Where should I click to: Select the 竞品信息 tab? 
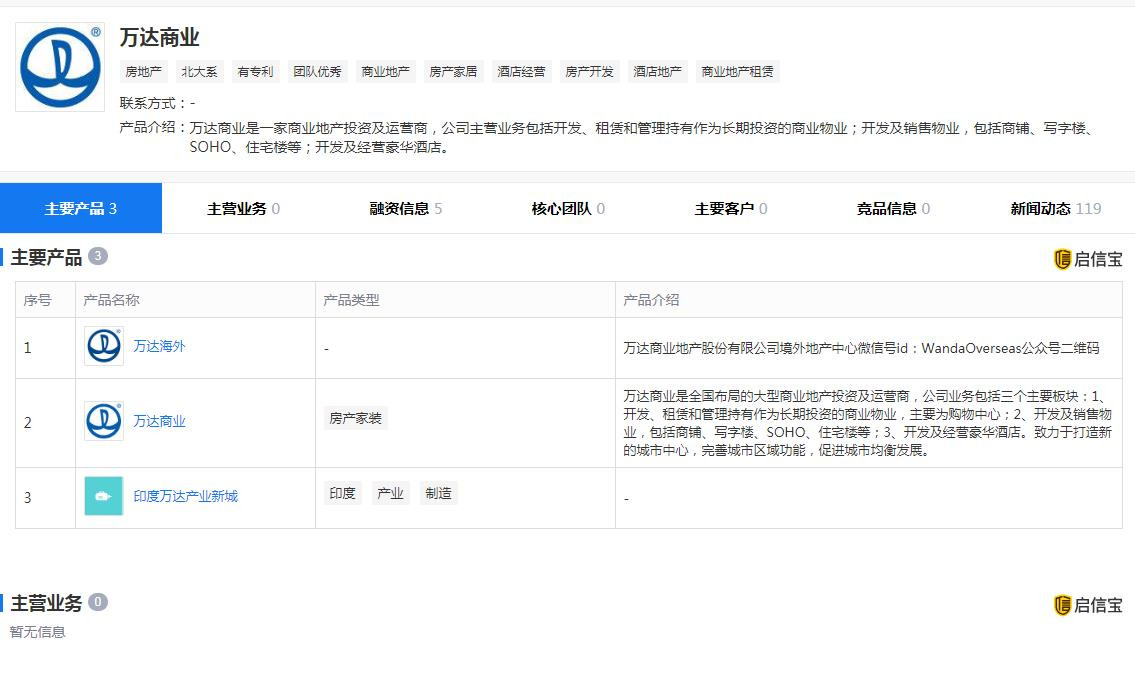892,208
